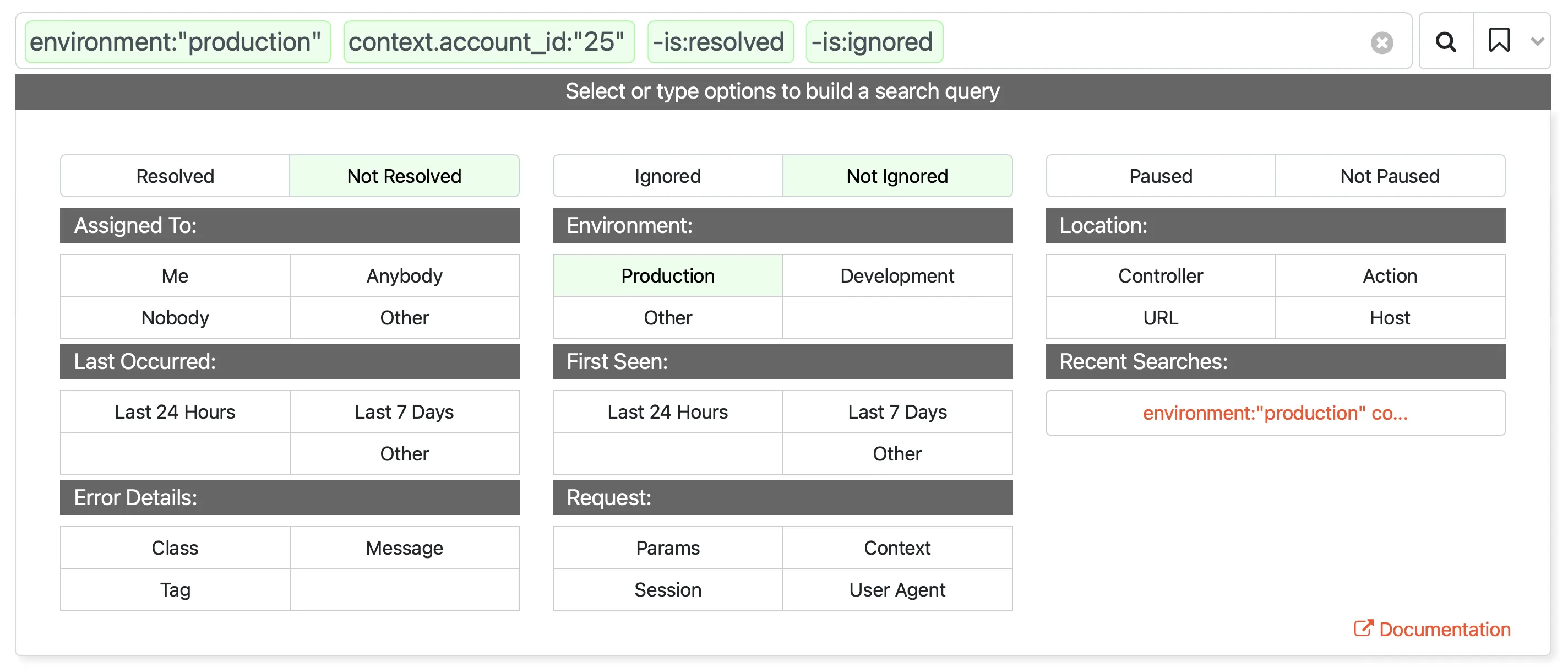Open the saved searches dropdown chevron
Image resolution: width=1568 pixels, height=672 pixels.
coord(1538,42)
